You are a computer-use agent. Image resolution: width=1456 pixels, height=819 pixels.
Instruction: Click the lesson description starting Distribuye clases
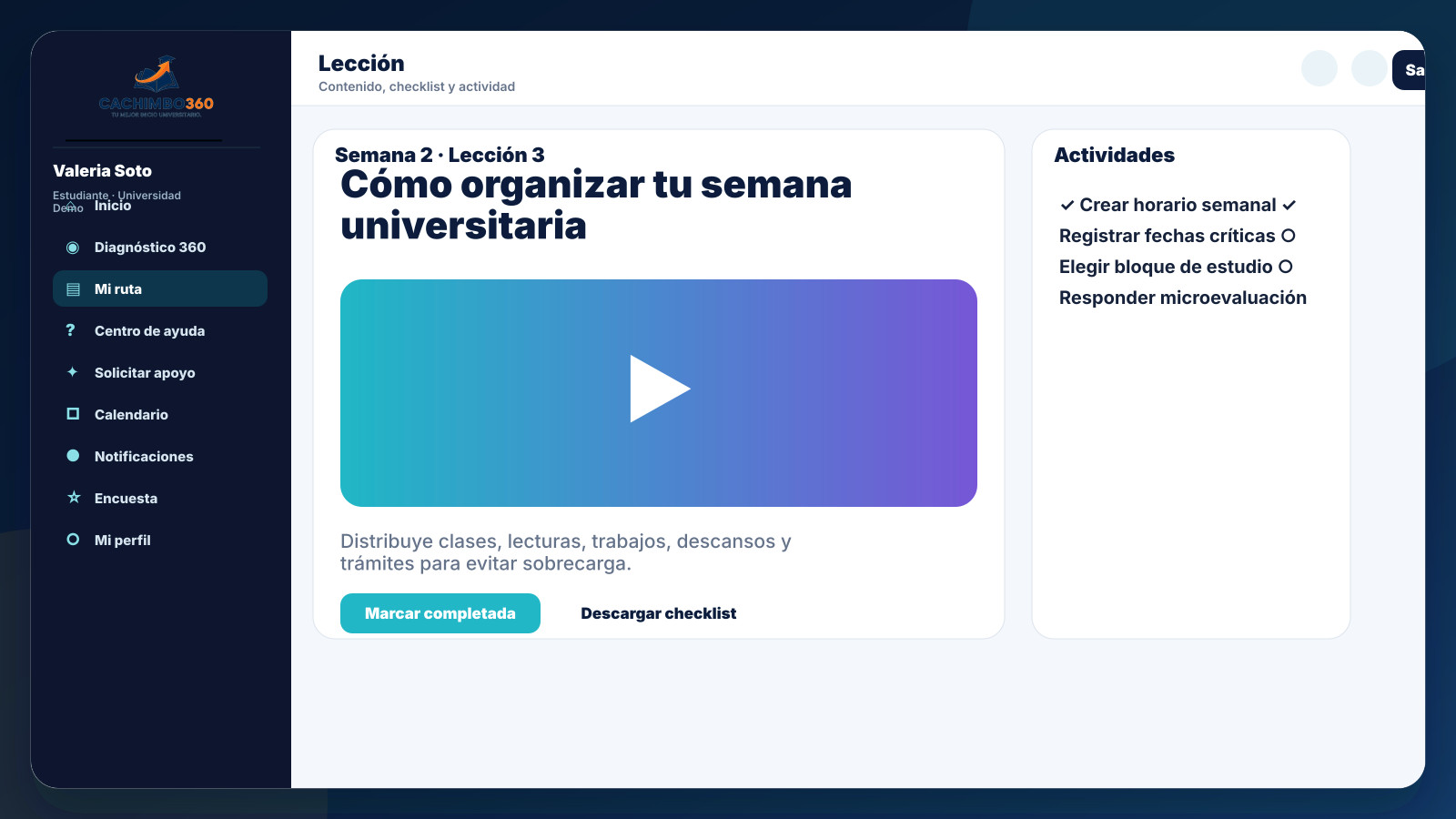click(x=566, y=552)
